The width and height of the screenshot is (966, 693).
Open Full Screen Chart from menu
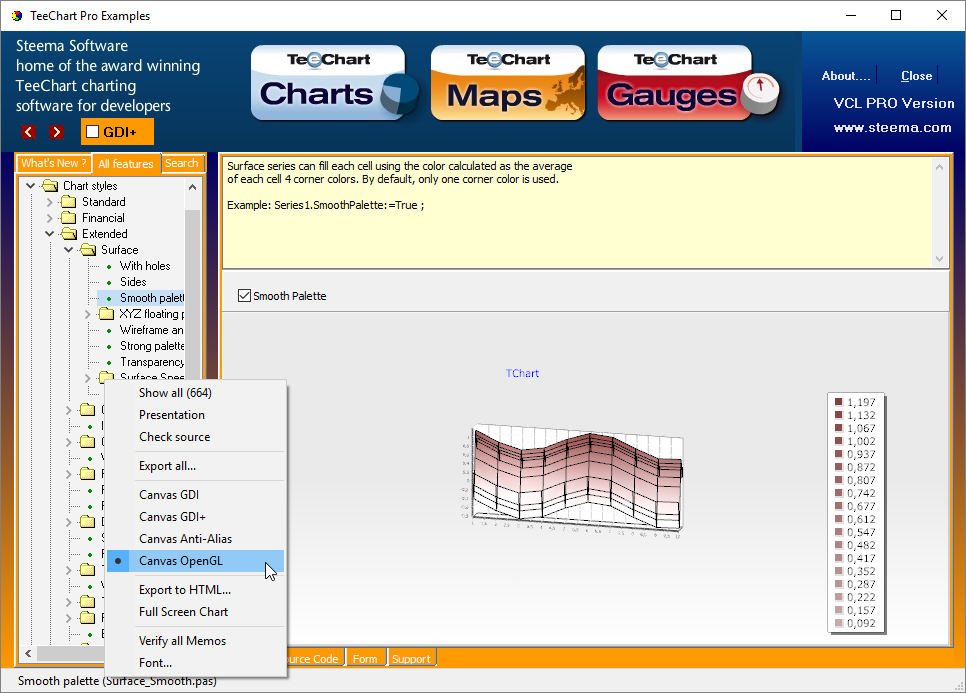coord(195,612)
